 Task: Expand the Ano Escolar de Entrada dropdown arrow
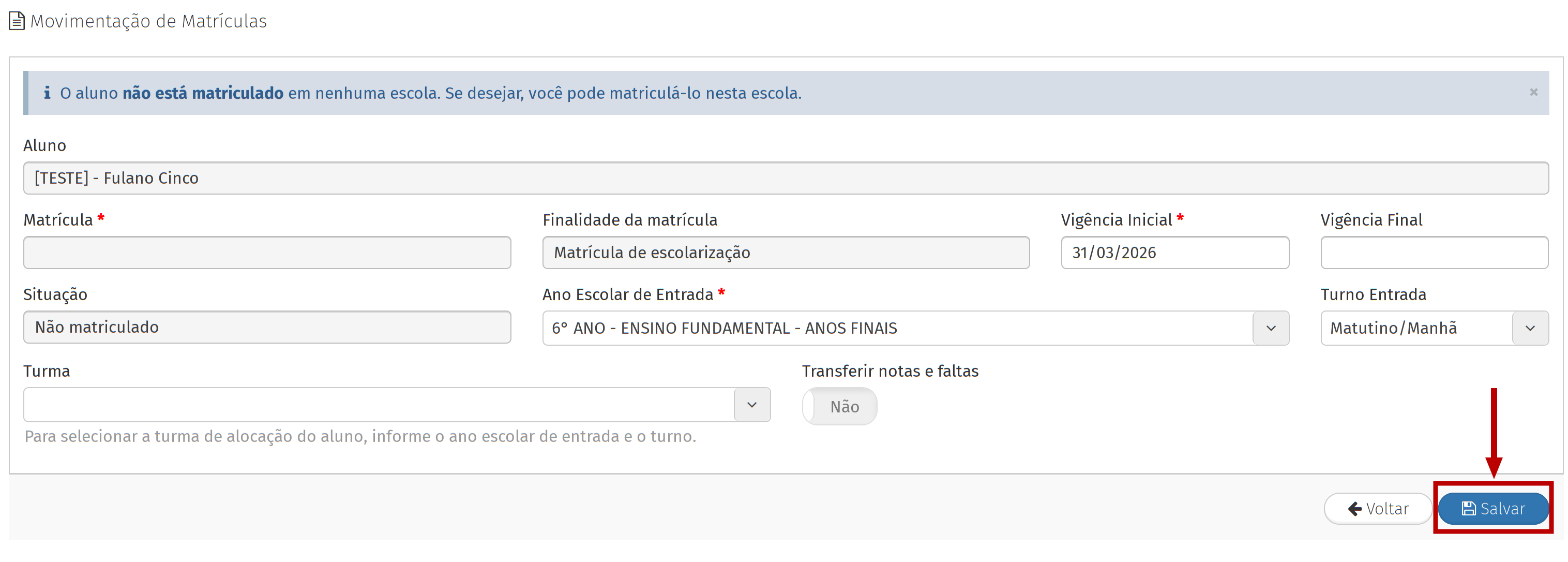coord(1270,329)
